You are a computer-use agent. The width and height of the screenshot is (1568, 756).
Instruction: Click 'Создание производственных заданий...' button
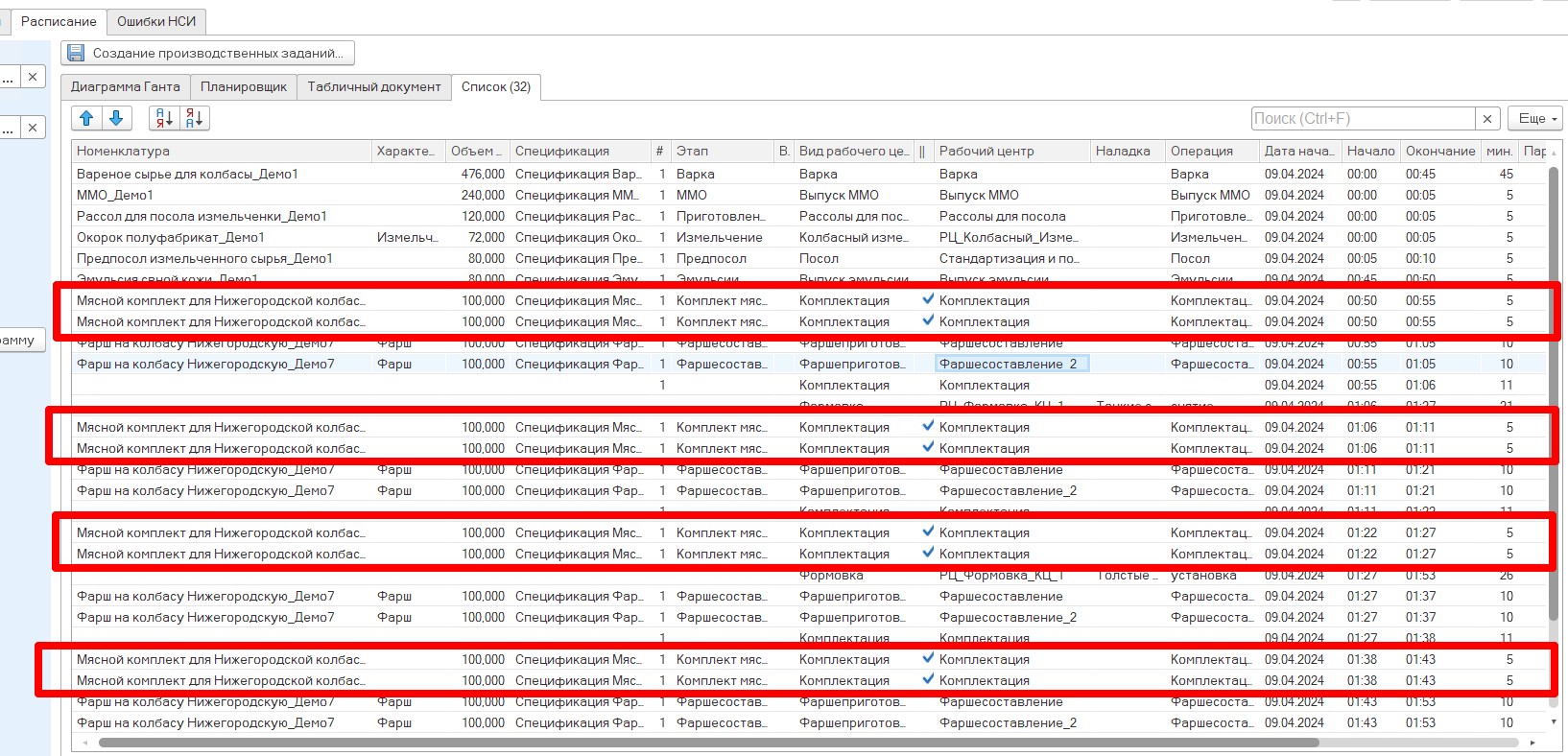(208, 53)
